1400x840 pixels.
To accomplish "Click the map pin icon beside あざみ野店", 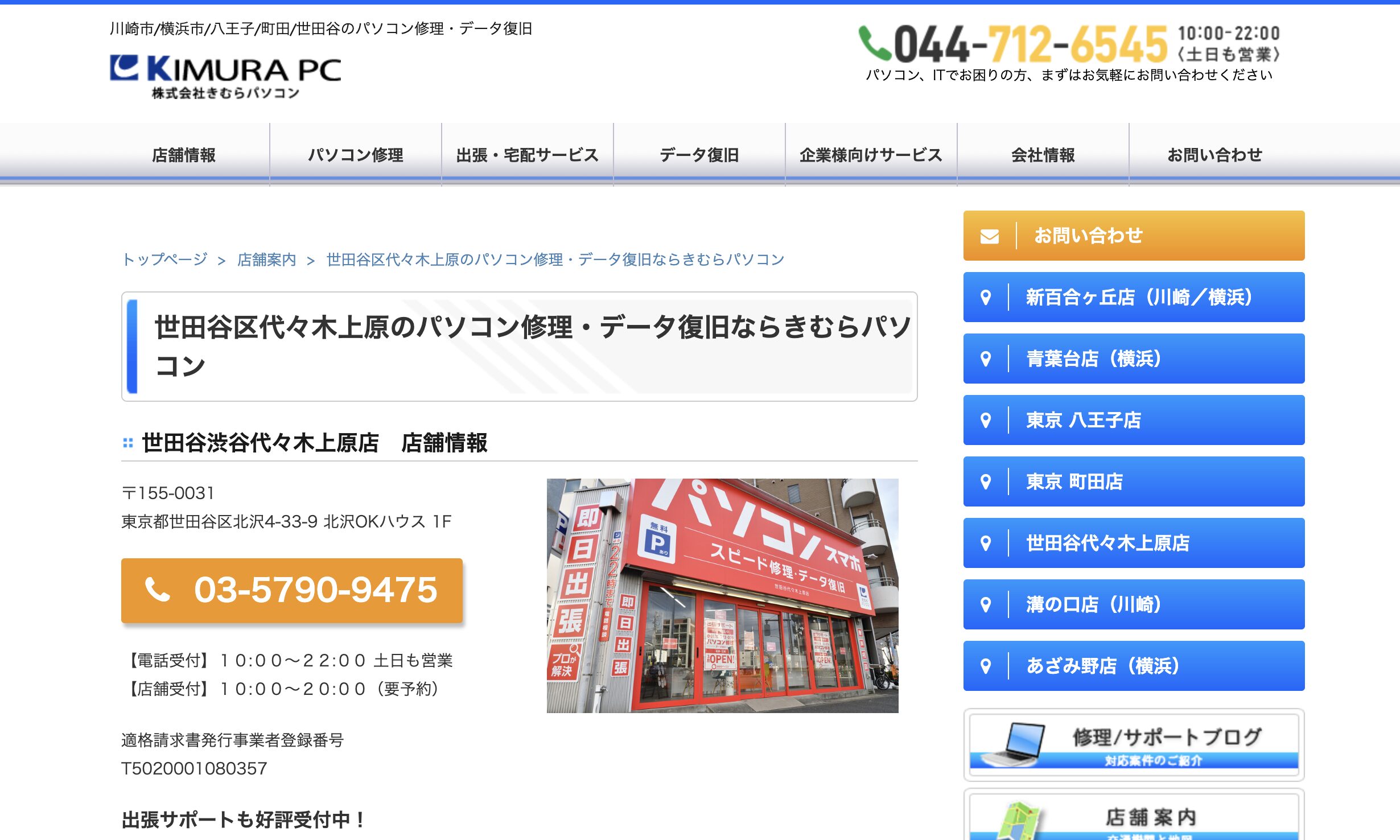I will [986, 666].
